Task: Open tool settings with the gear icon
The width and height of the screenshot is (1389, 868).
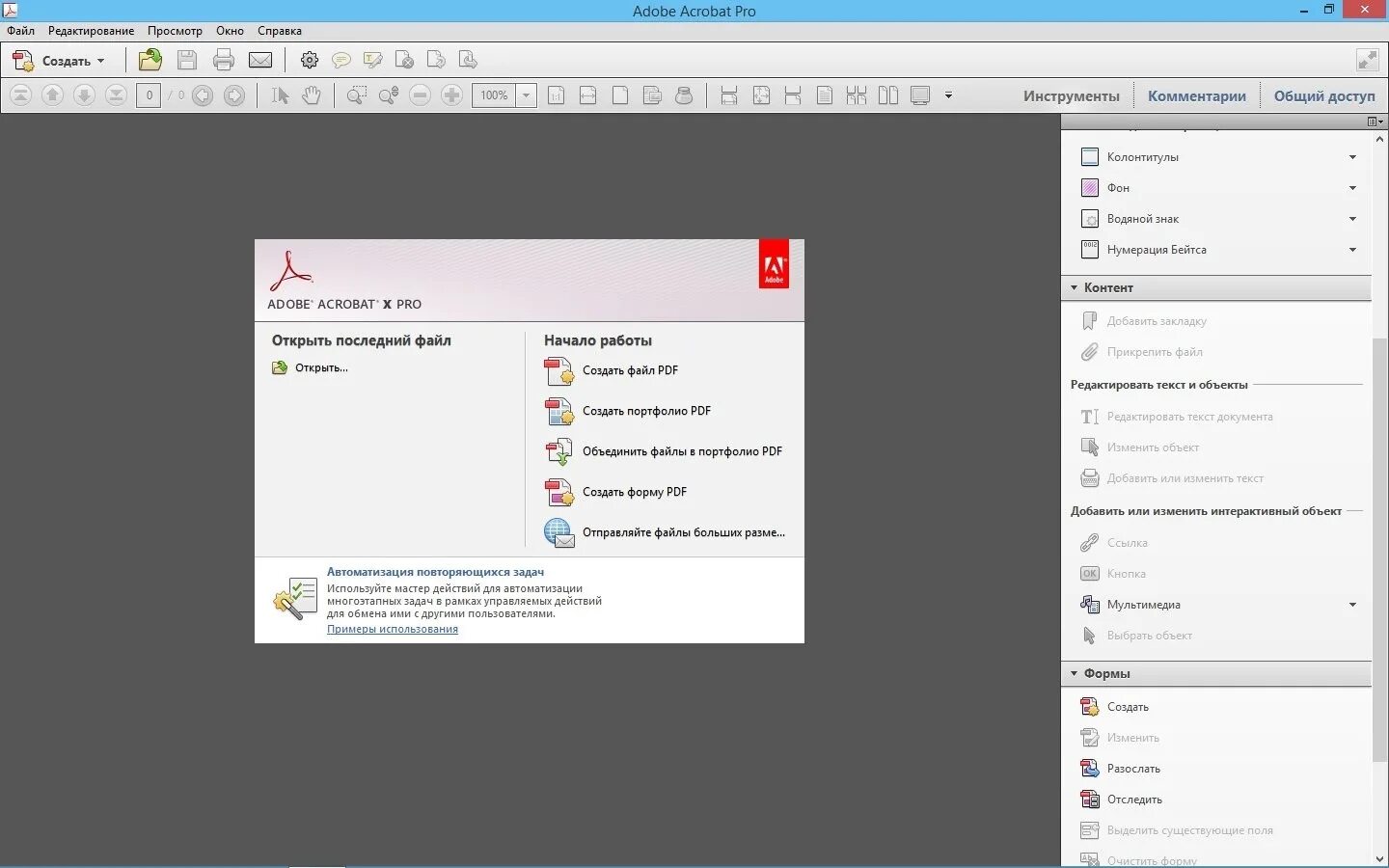Action: (309, 60)
